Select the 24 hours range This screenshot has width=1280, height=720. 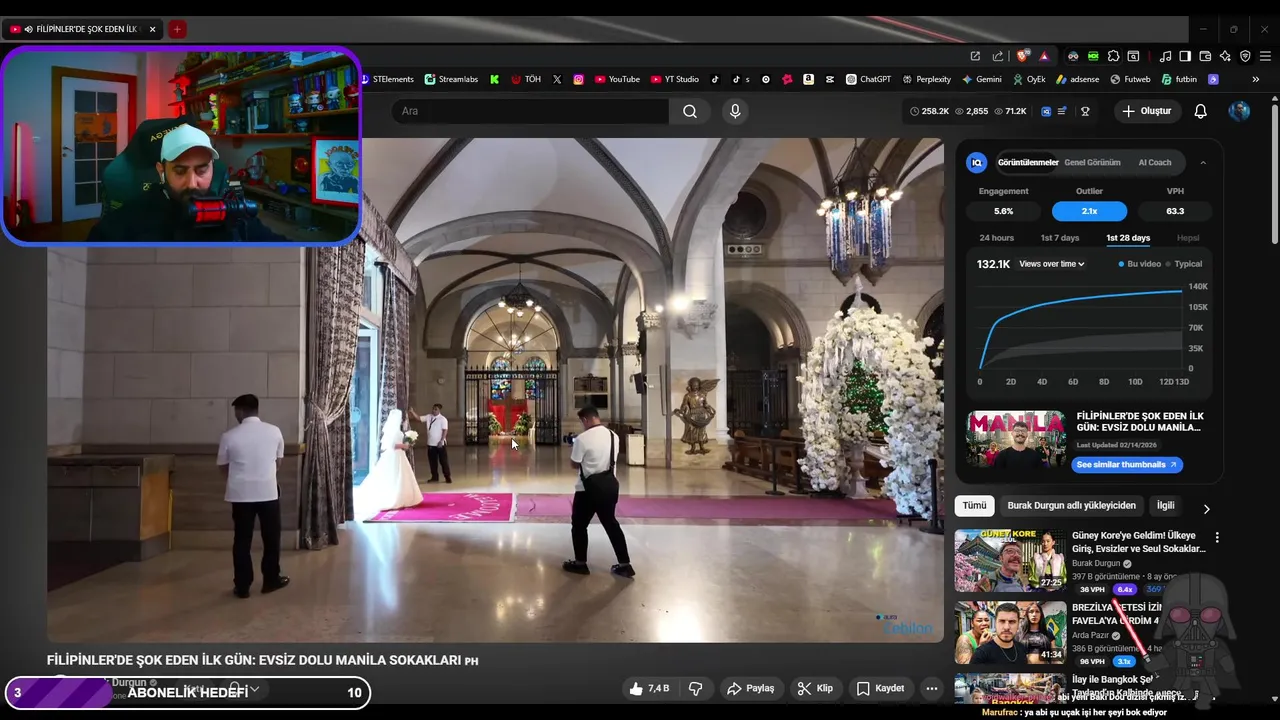click(996, 238)
